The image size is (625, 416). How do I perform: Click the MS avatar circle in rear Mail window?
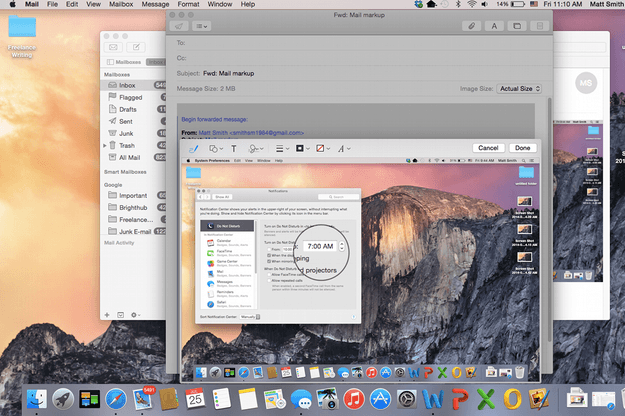(x=586, y=83)
